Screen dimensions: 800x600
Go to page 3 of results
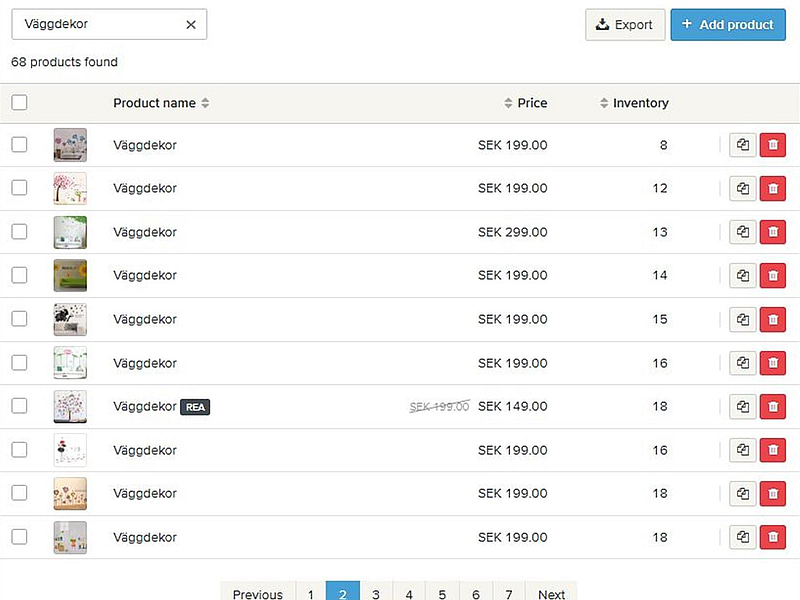[376, 594]
